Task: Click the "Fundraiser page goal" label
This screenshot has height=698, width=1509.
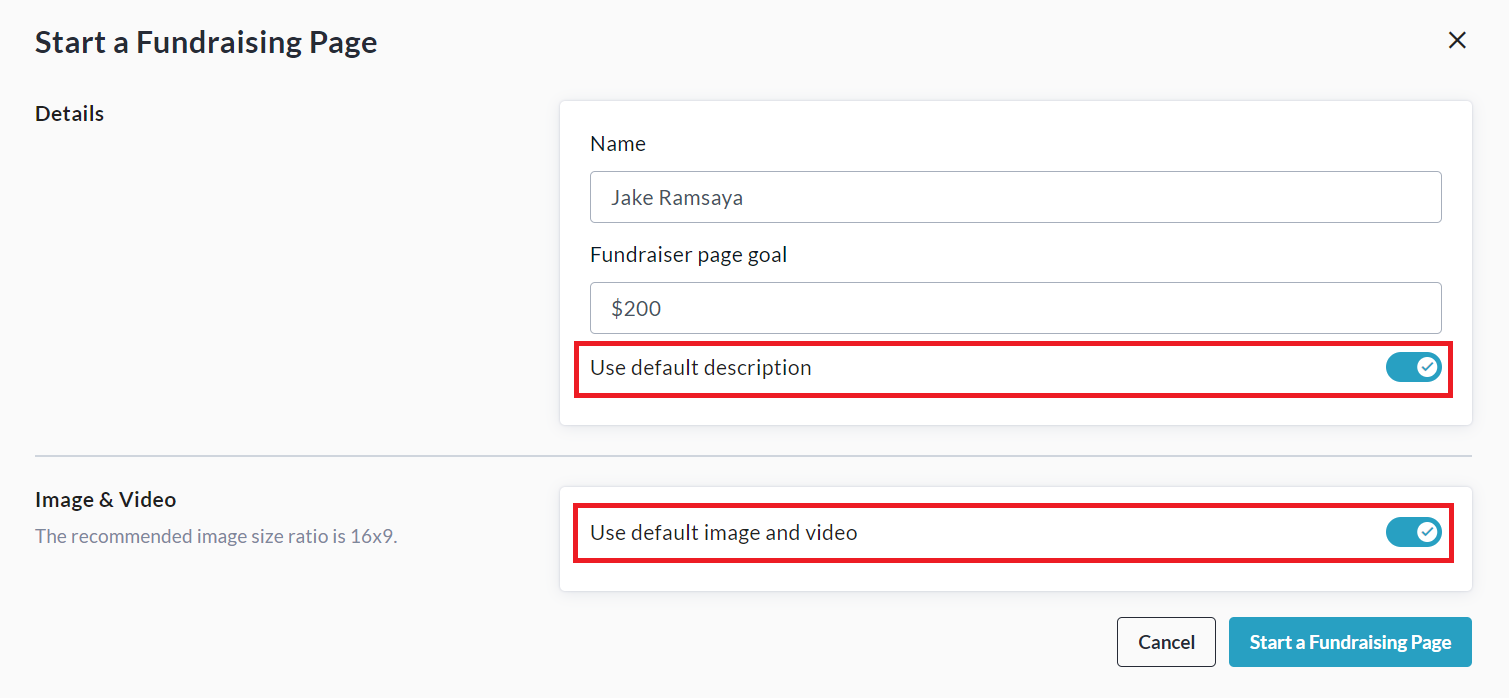Action: click(688, 255)
